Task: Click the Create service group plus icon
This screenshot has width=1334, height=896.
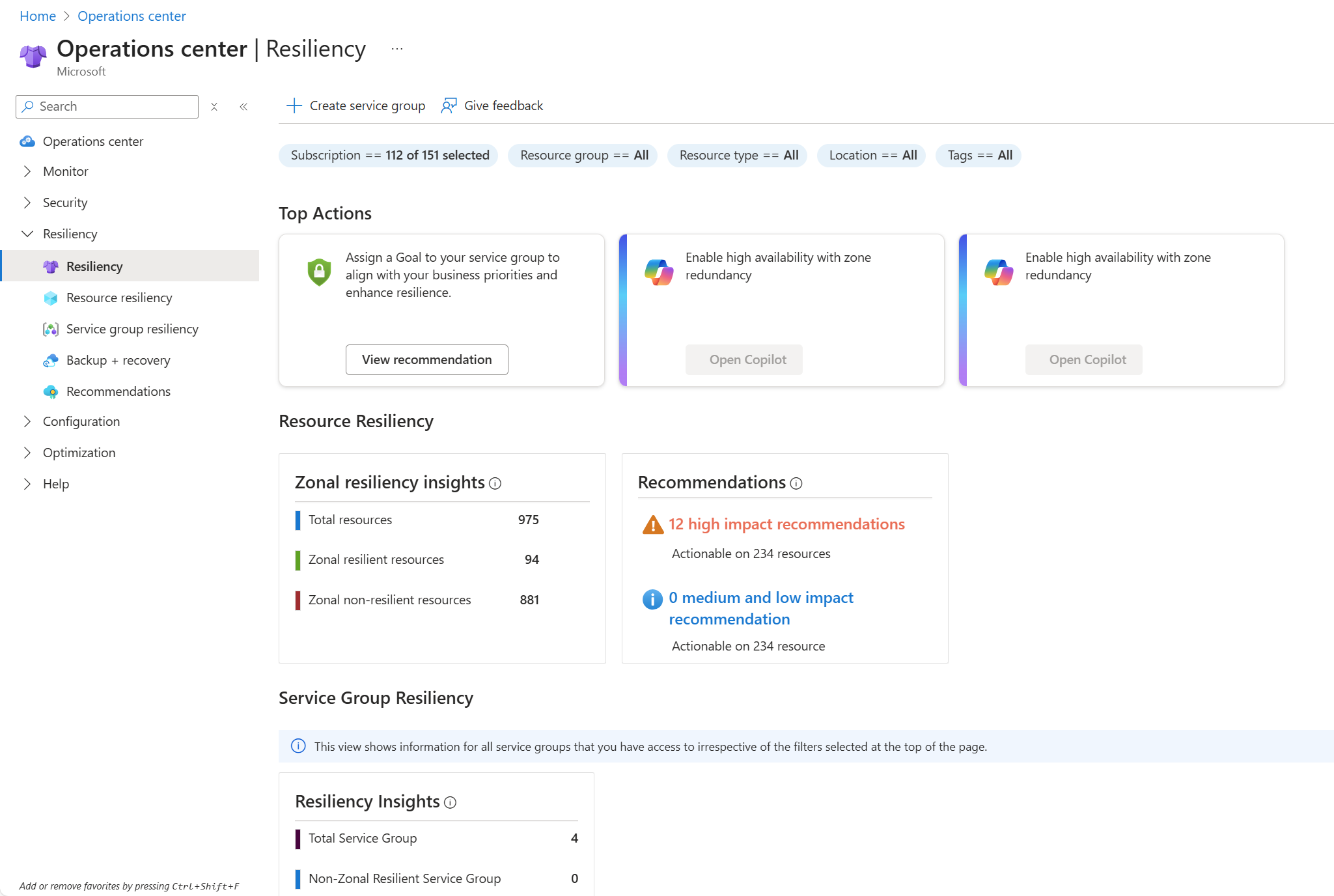Action: click(x=294, y=105)
